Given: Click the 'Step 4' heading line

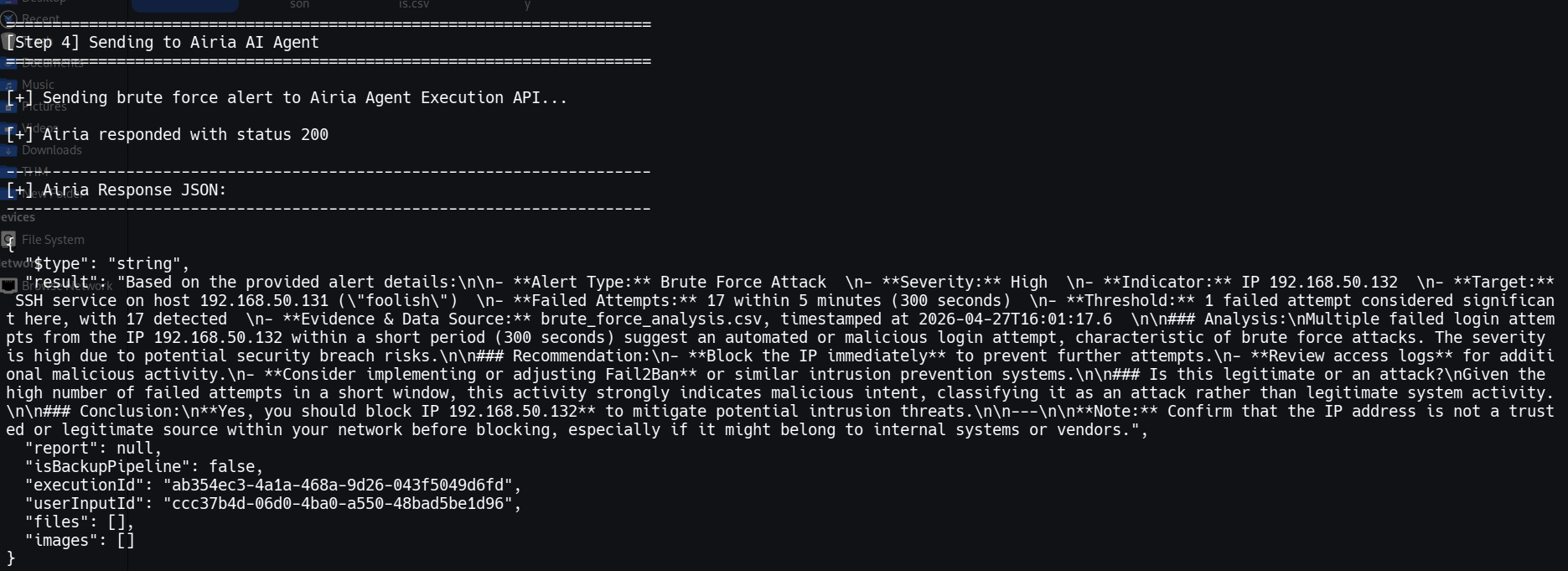Looking at the screenshot, I should point(163,43).
